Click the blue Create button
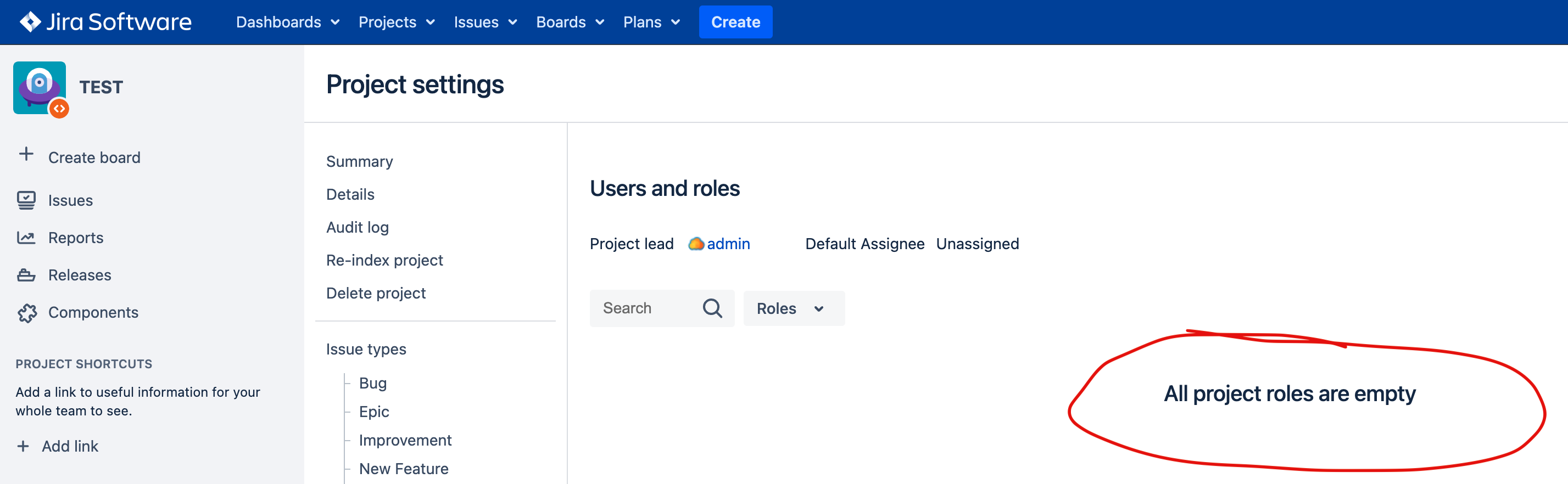Screen dimensions: 1568x484 click(735, 22)
